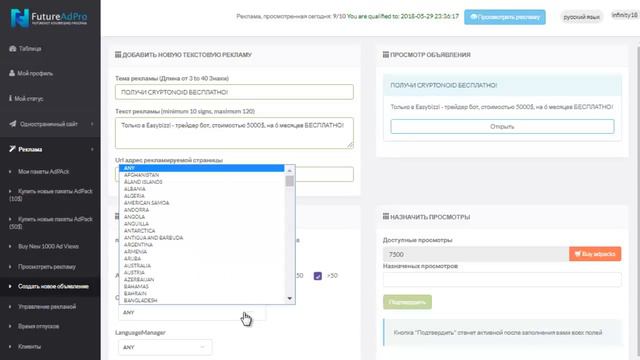This screenshot has height=360, width=640.
Task: Open Клиенты menu item
Action: [29, 347]
